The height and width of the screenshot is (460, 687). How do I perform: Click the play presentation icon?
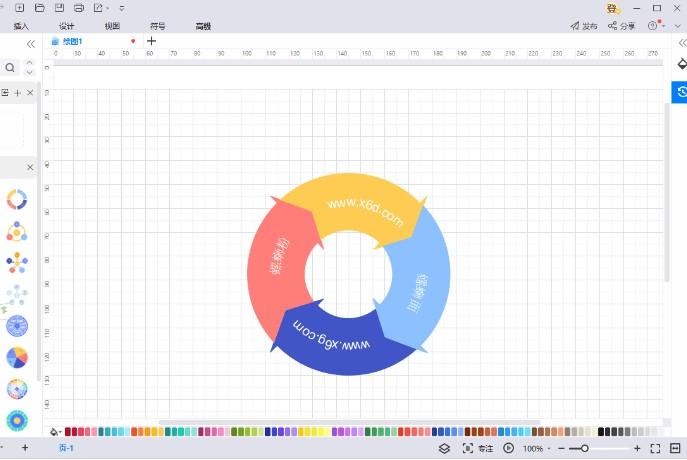[509, 448]
